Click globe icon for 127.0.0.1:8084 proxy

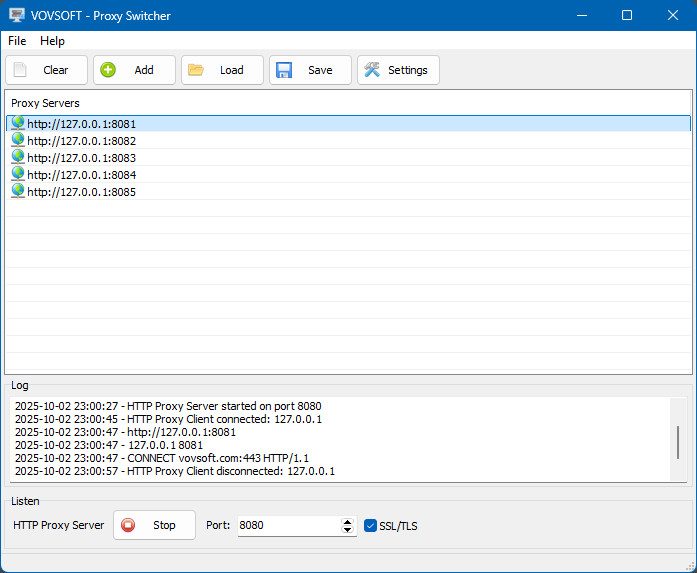[x=18, y=174]
